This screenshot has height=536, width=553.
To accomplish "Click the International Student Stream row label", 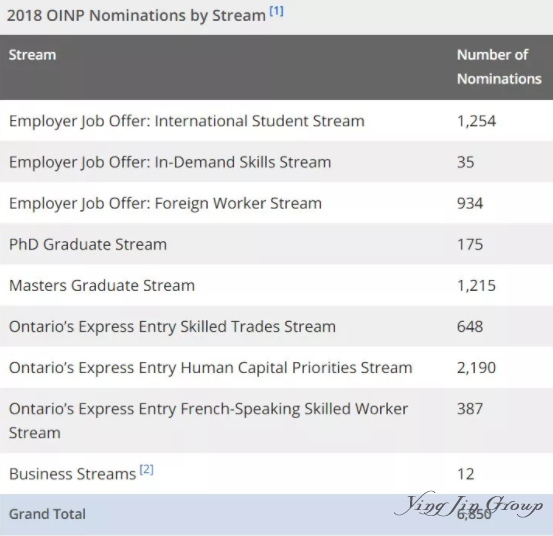I will [187, 121].
